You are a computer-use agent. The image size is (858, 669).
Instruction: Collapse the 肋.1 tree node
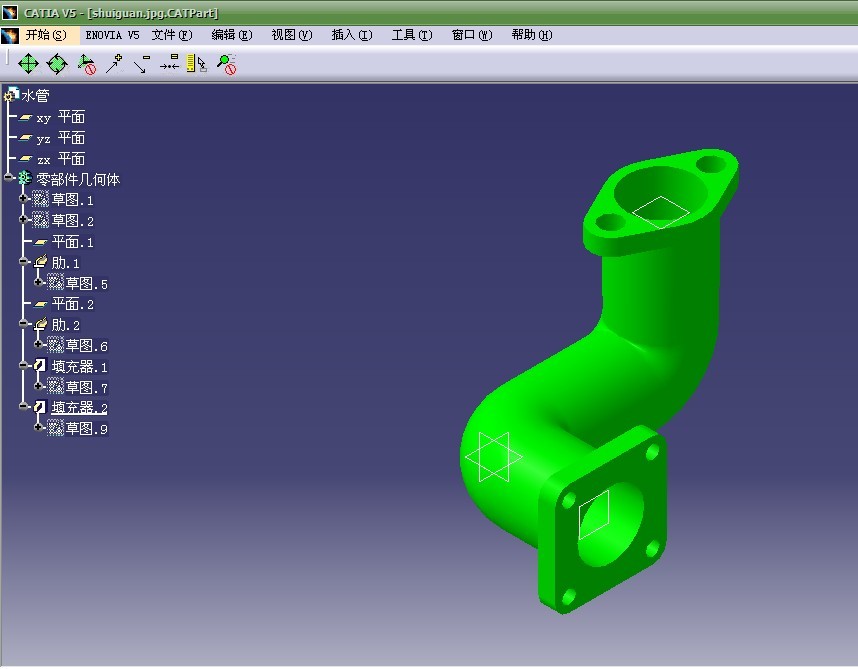[x=24, y=262]
